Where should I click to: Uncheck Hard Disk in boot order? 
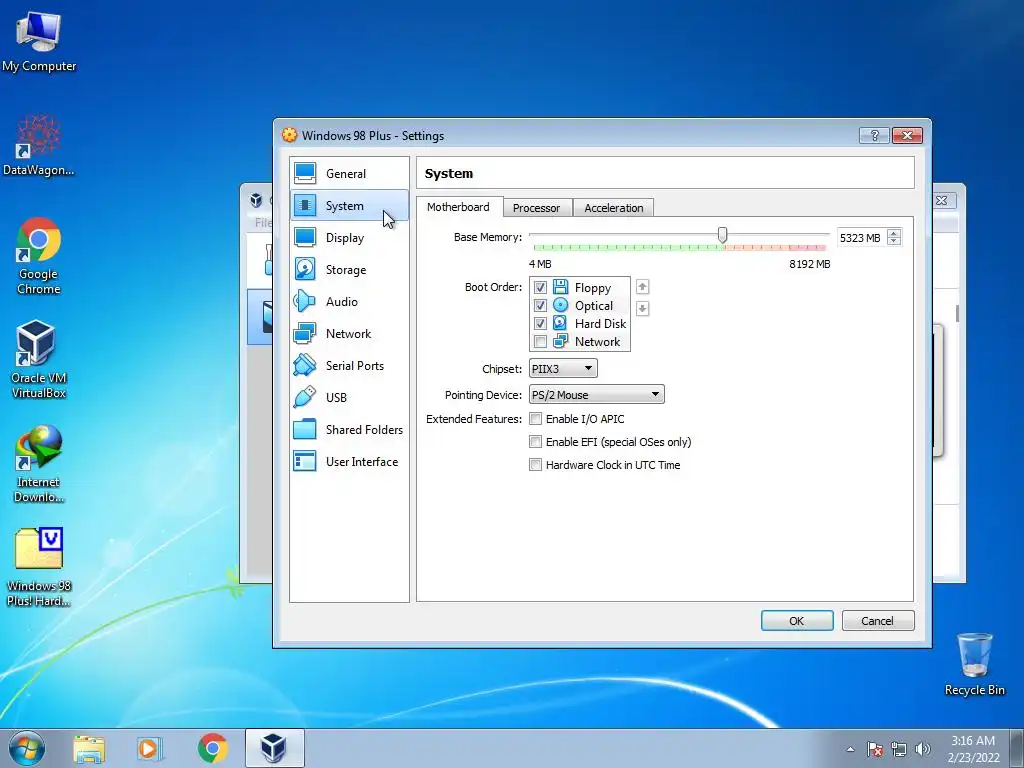(540, 323)
